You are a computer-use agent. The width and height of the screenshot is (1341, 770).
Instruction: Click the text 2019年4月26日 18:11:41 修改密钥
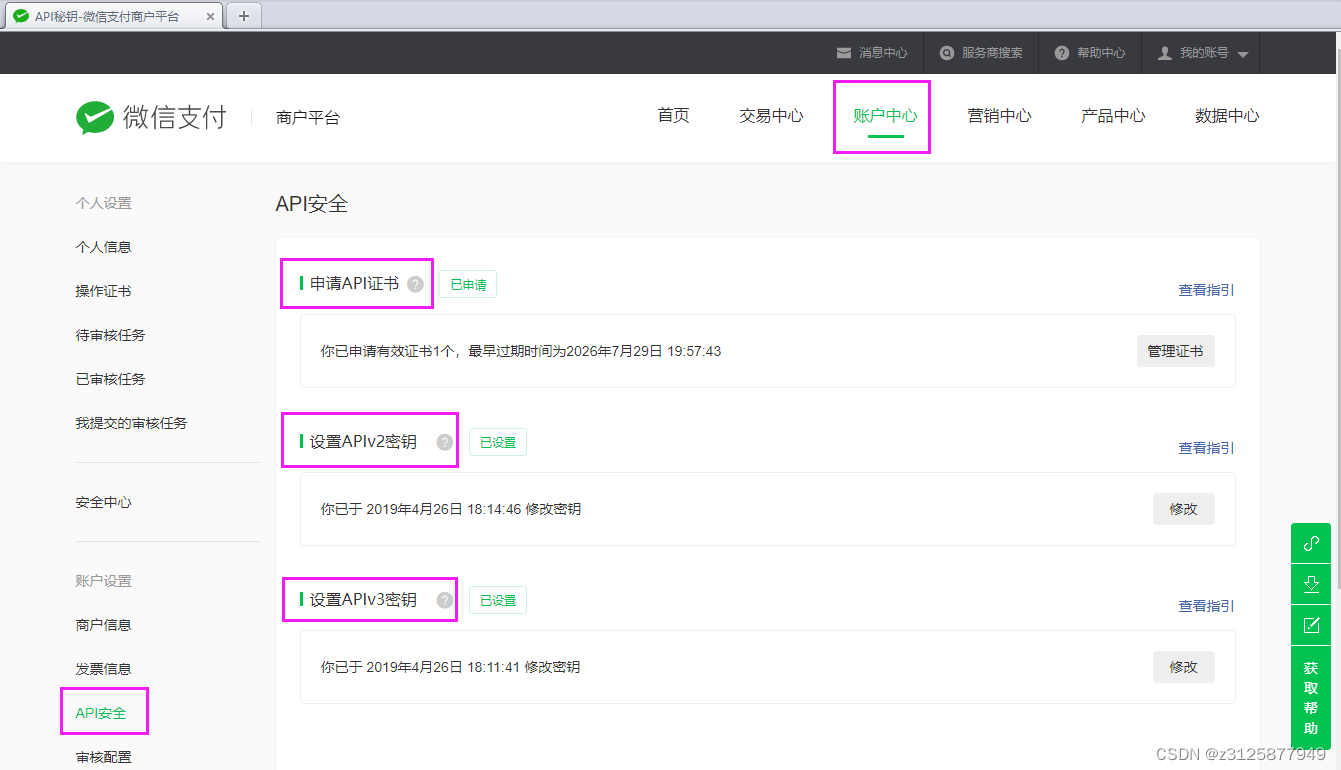473,667
